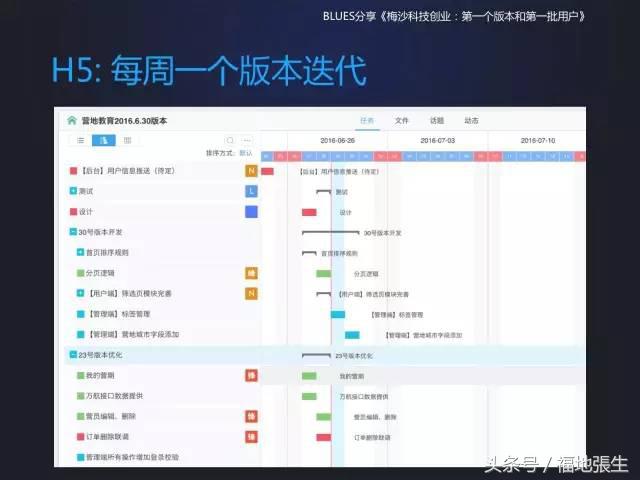Screen dimensions: 640x480
Task: Click 30号版本开发 label in list
Action: (100, 232)
